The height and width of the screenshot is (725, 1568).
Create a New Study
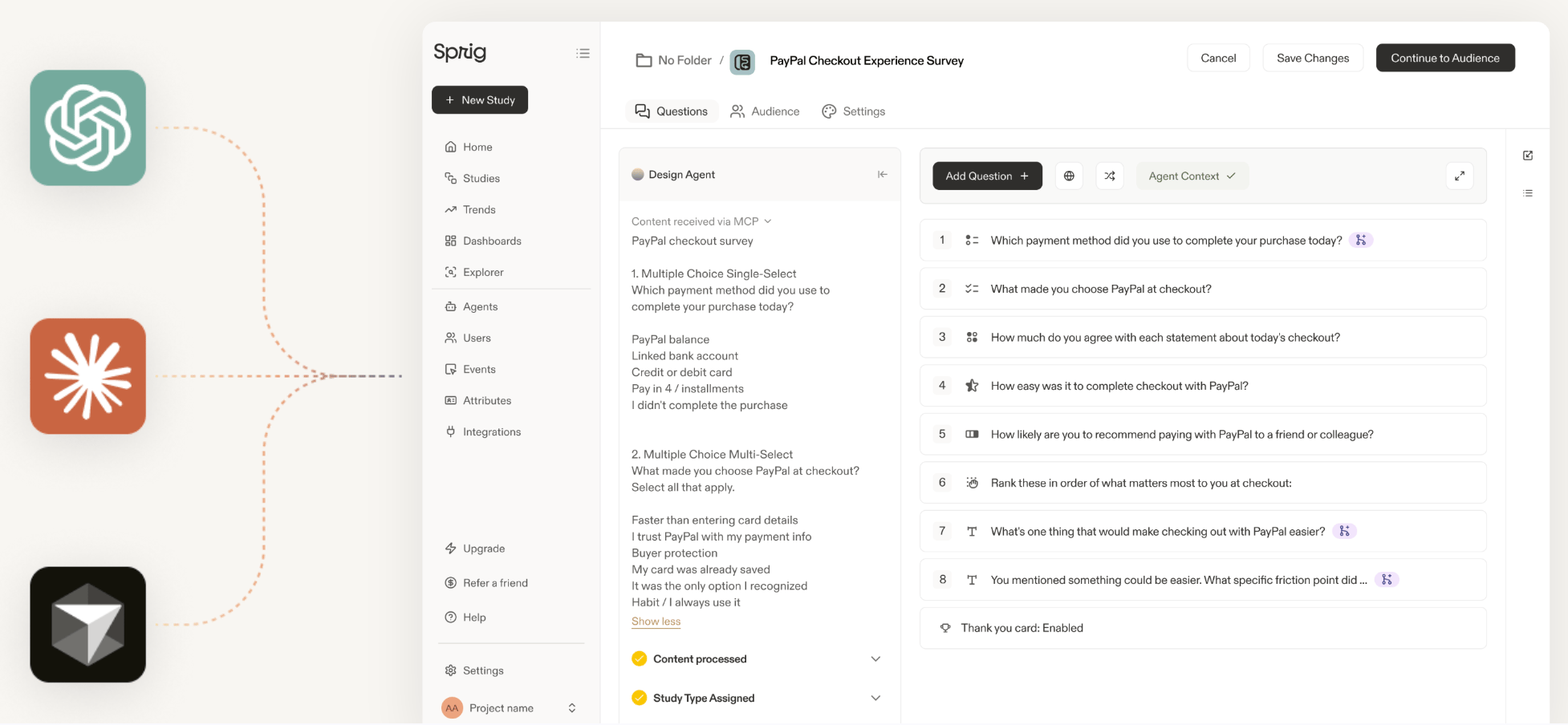(480, 100)
